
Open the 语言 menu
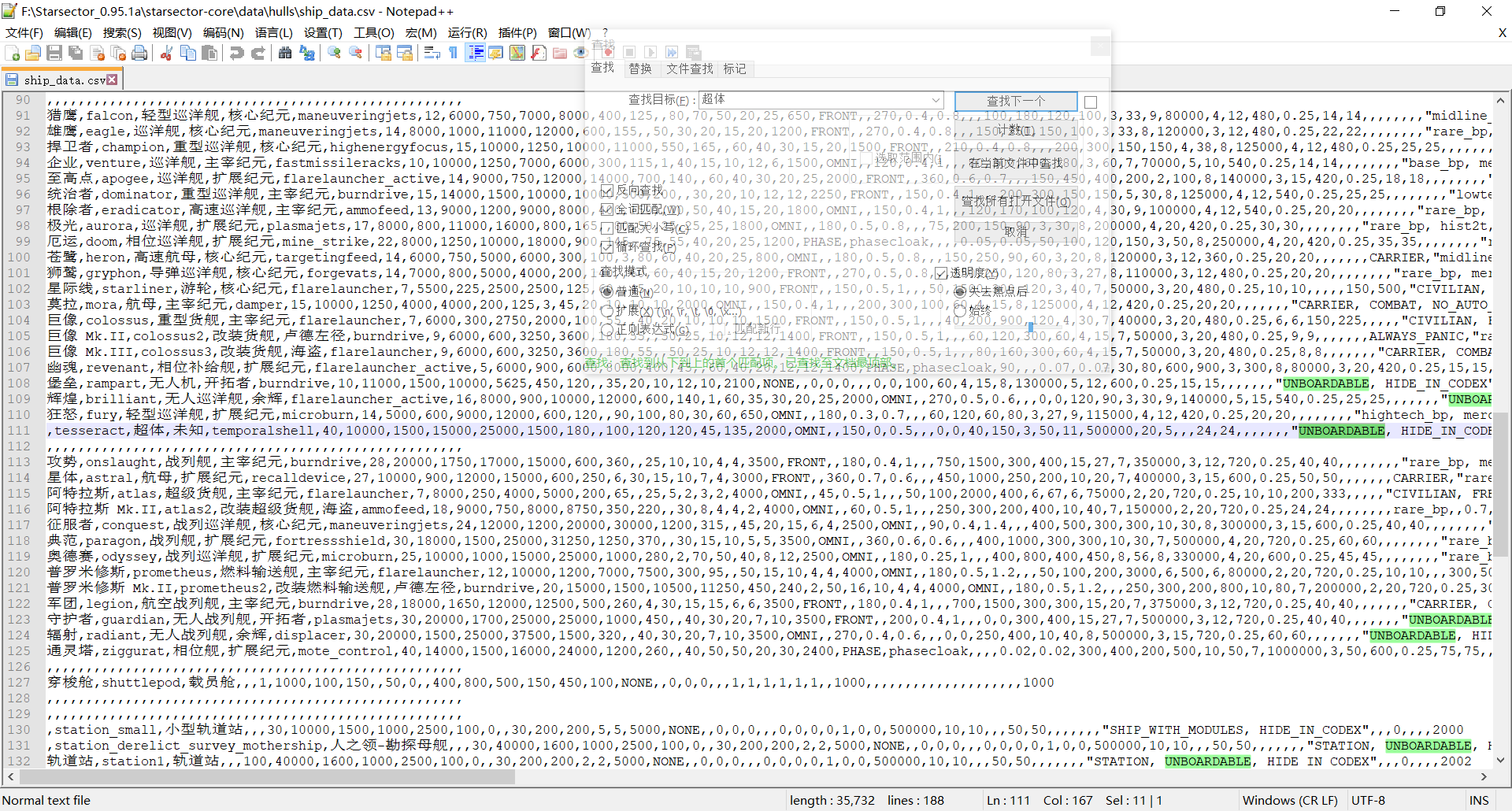pyautogui.click(x=273, y=32)
